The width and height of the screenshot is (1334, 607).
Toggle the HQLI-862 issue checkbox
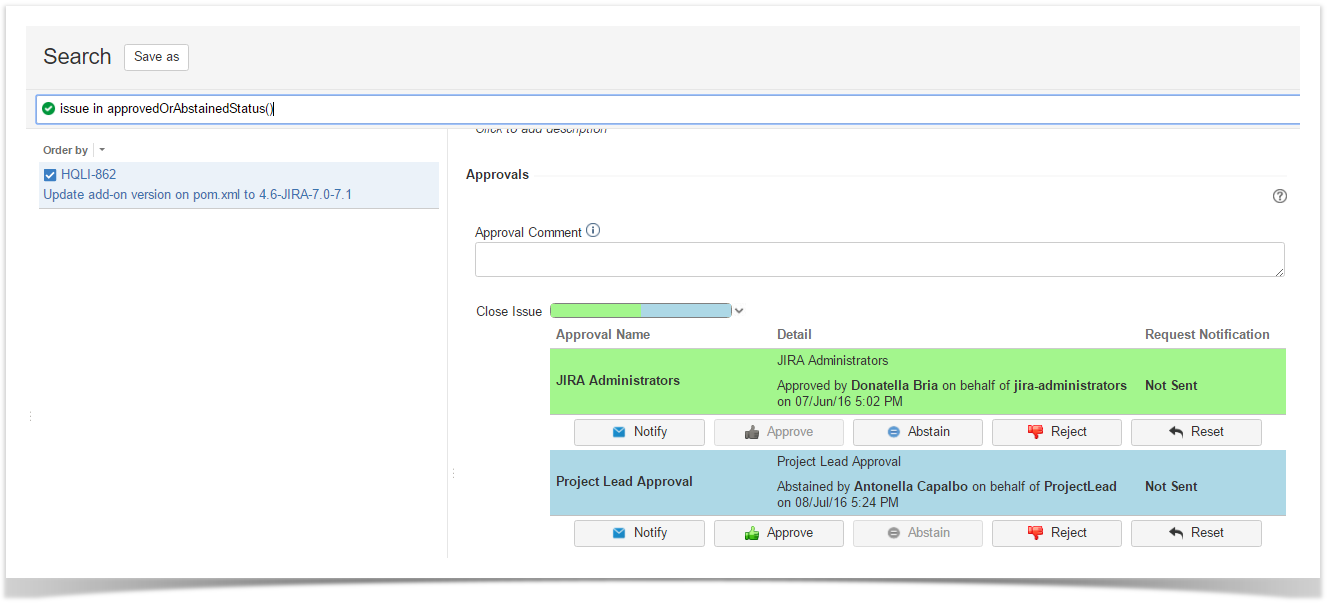click(x=50, y=175)
